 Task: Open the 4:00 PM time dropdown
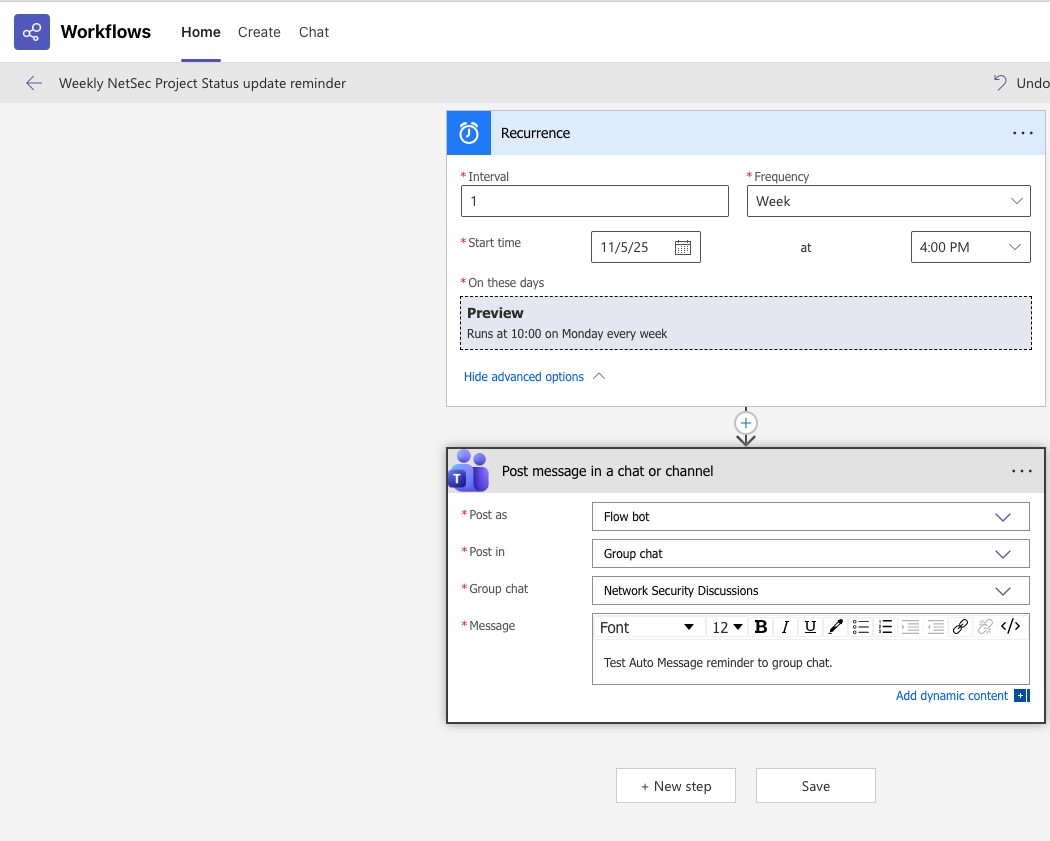(x=970, y=247)
